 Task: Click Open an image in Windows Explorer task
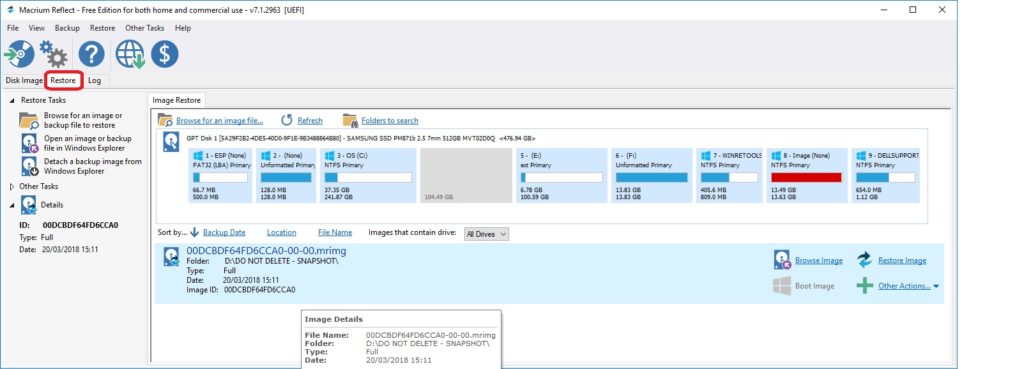click(x=88, y=143)
